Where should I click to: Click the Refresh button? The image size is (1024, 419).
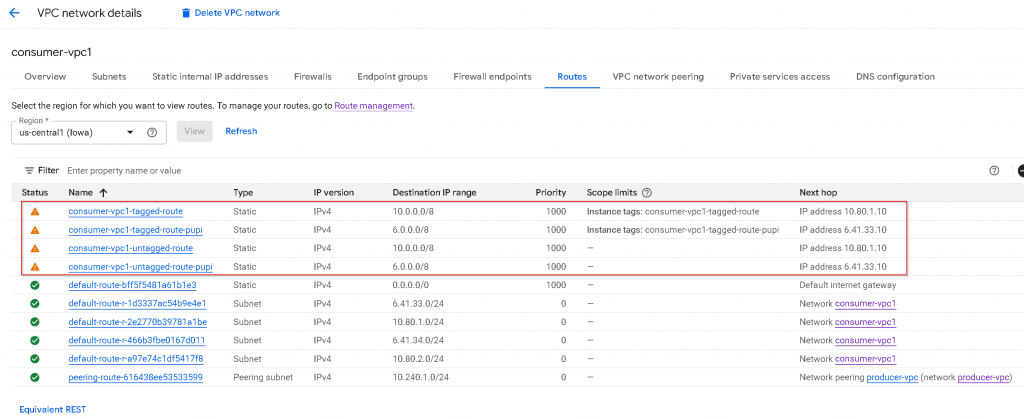[x=241, y=132]
